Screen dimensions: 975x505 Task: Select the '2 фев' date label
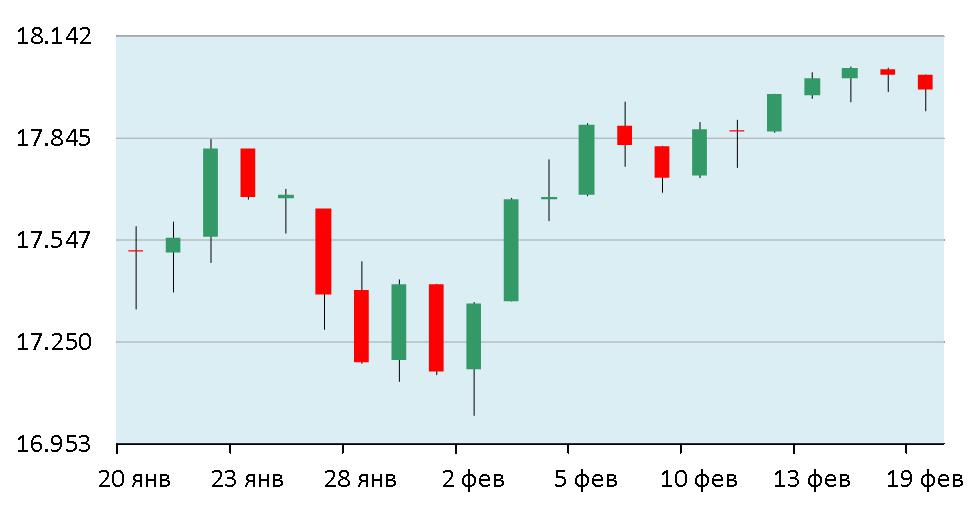point(472,479)
